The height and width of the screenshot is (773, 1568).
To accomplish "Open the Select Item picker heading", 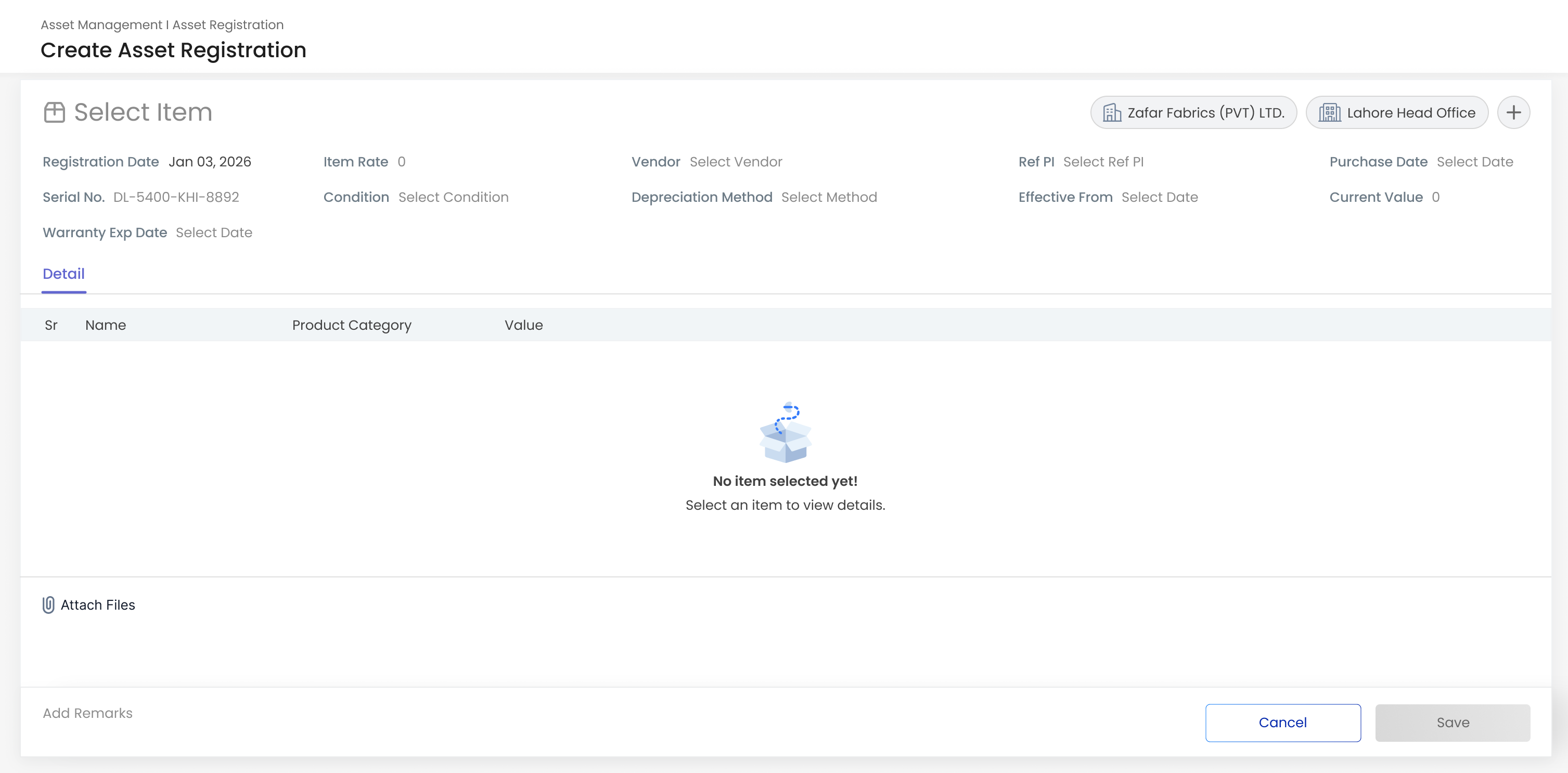I will (143, 112).
